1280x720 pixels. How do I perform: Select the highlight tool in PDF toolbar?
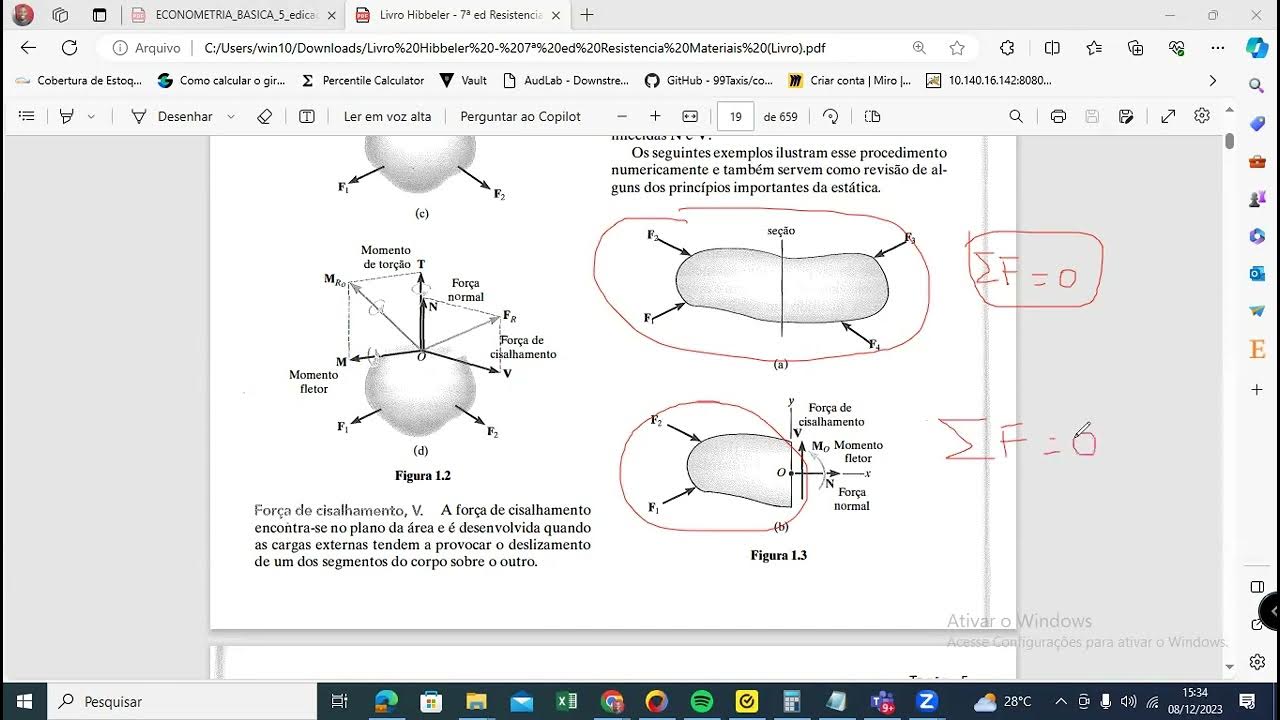click(x=67, y=116)
